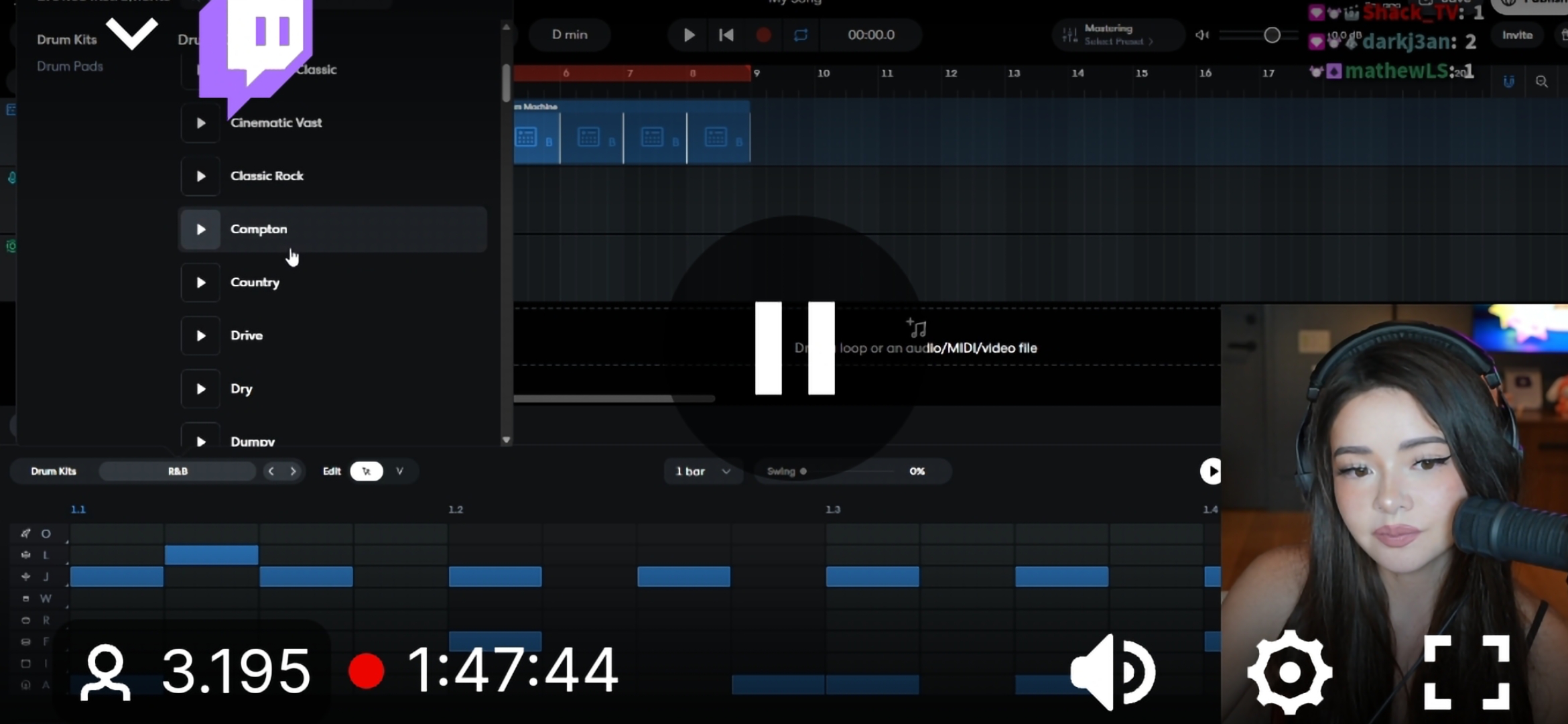Image resolution: width=1568 pixels, height=724 pixels.
Task: Mute with the master speaker icon
Action: coord(1203,35)
